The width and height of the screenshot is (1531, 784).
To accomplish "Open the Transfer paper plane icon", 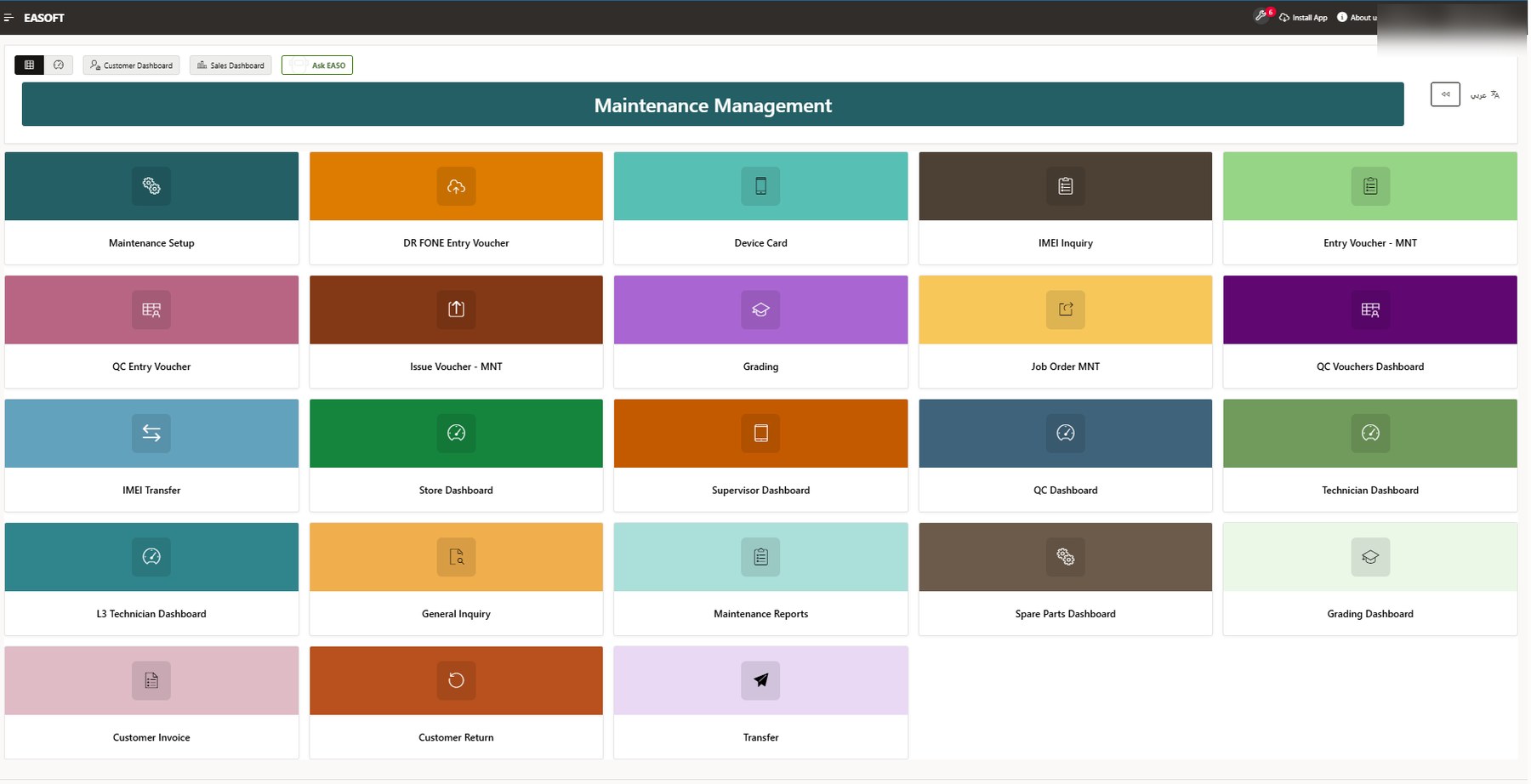I will 760,680.
